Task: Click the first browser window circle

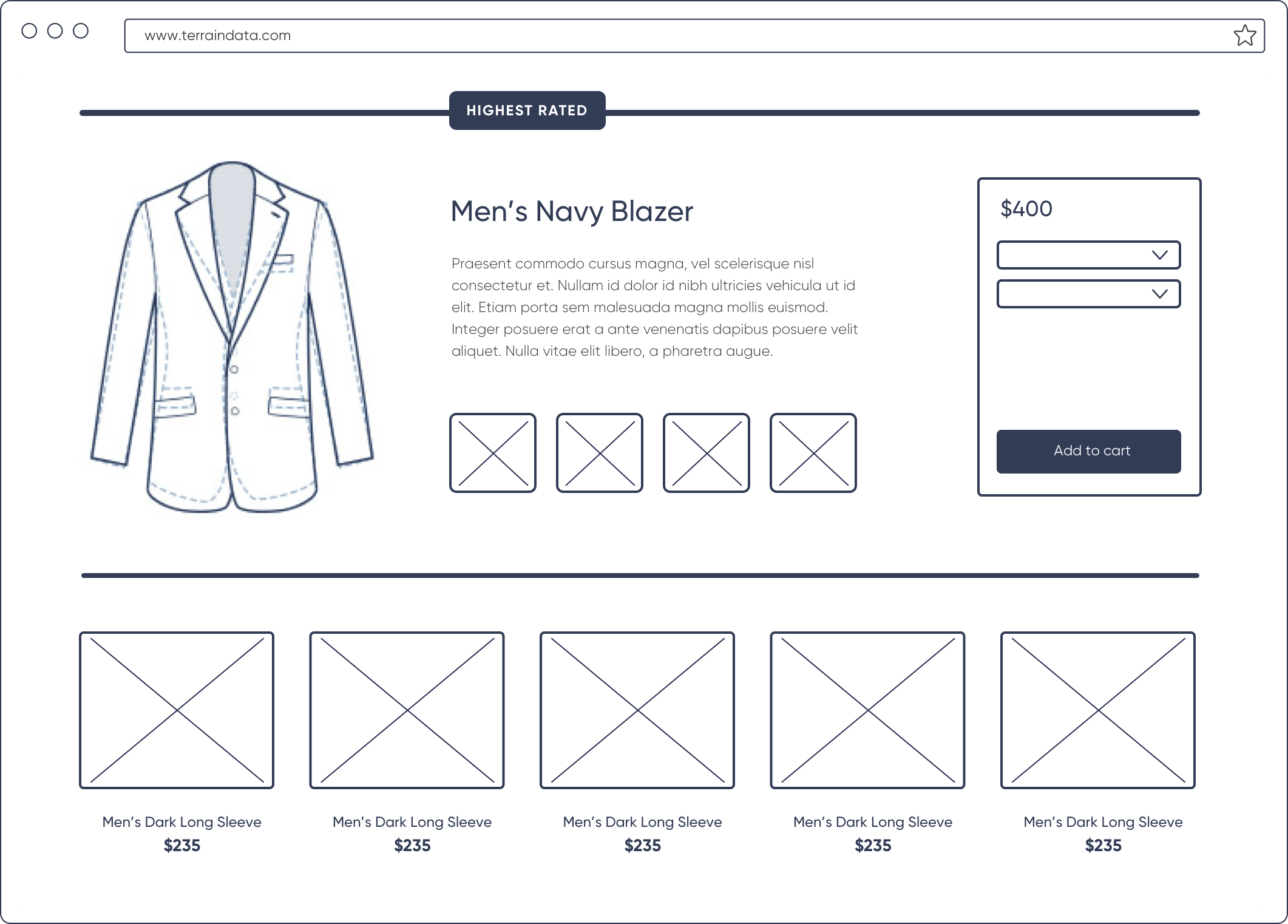Action: (x=29, y=31)
